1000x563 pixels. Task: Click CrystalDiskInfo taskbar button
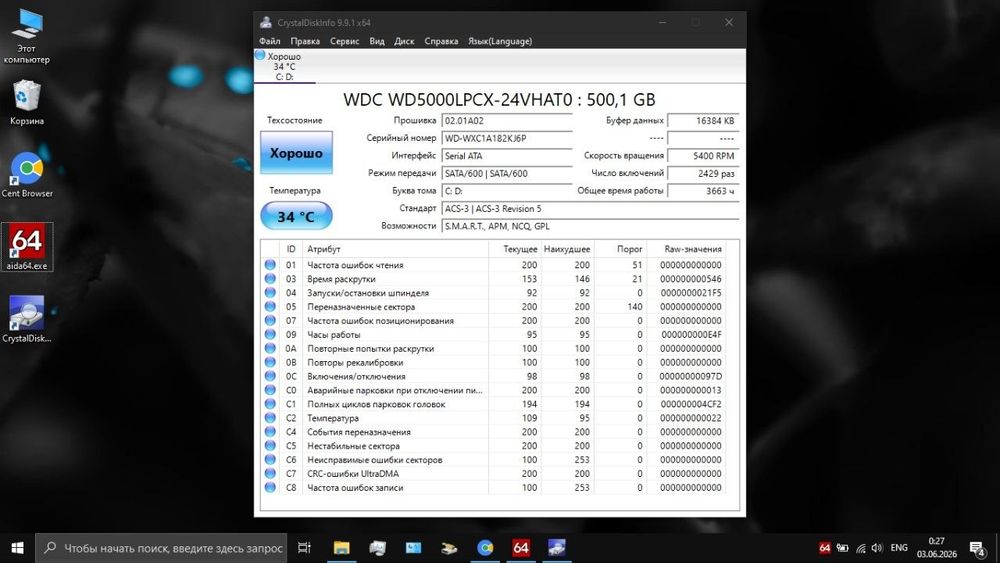click(557, 548)
